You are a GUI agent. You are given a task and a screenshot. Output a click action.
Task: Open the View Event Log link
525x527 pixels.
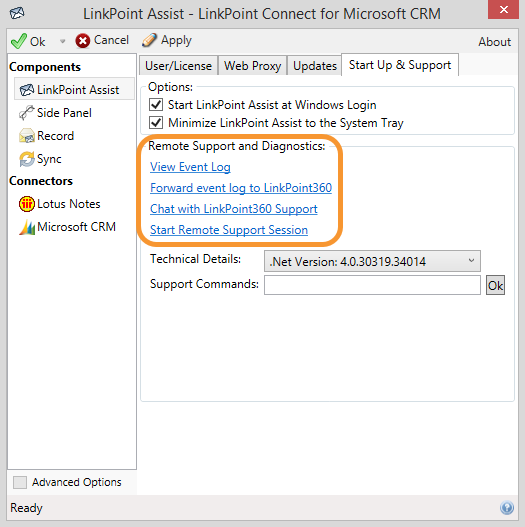[x=190, y=167]
